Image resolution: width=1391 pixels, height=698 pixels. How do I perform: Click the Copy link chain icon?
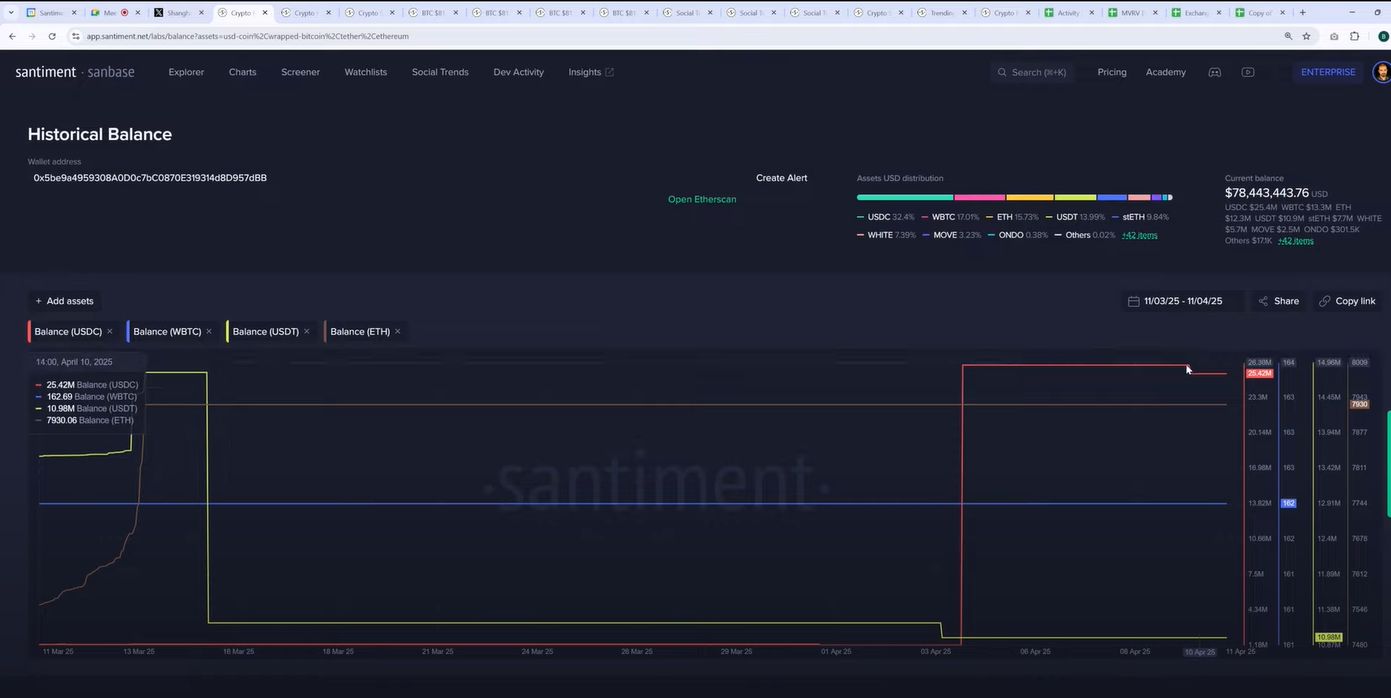1325,301
